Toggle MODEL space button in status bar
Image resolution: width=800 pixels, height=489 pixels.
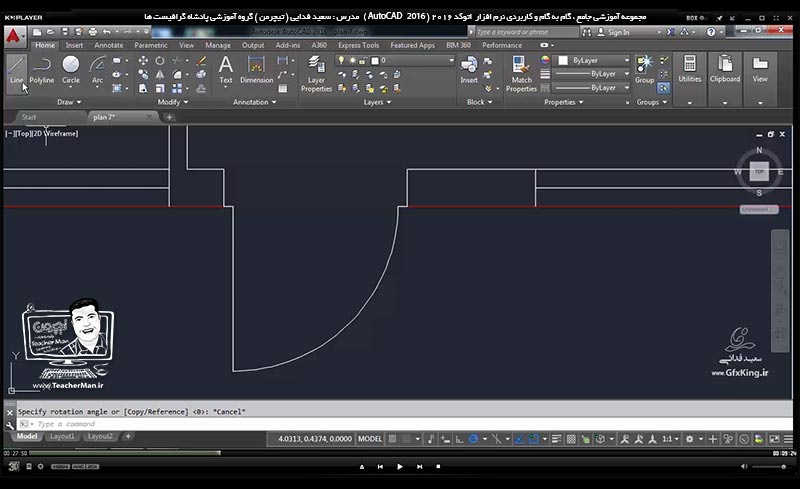click(370, 439)
